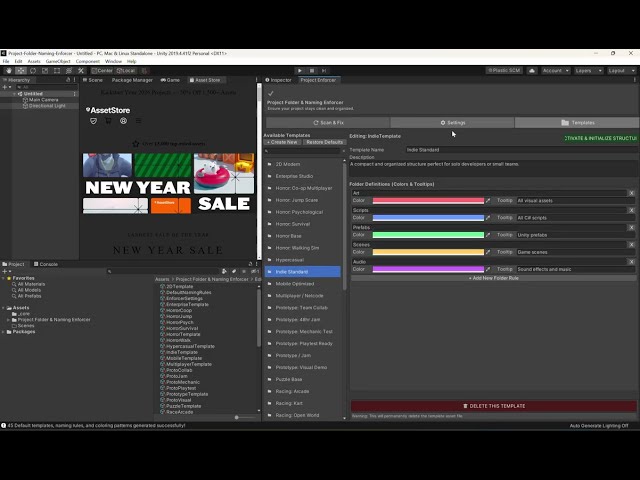Screen dimensions: 640x480
Task: Open the Project panel create plus dropdown
Action: click(x=6, y=271)
